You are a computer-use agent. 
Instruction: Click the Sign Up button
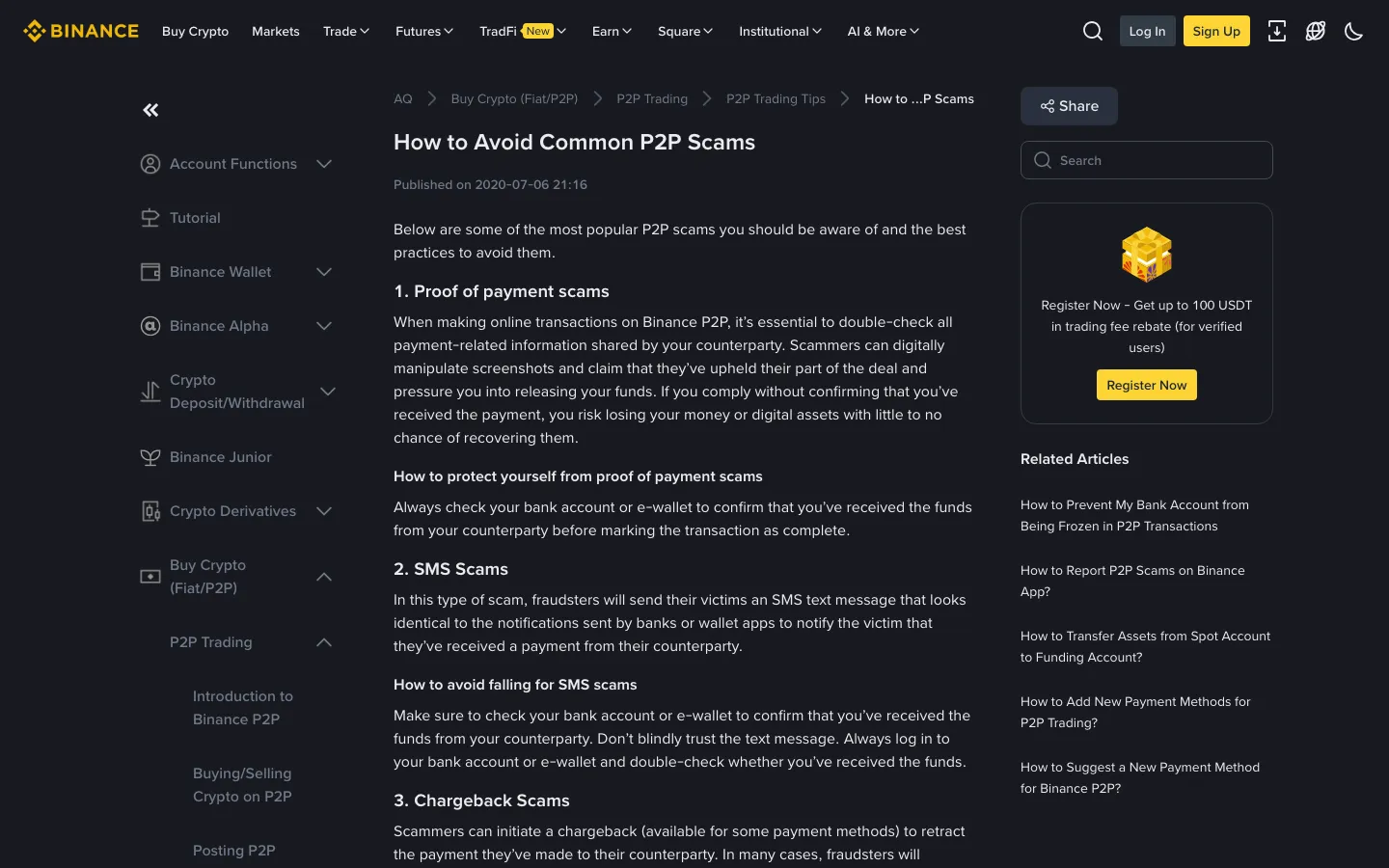(1216, 31)
